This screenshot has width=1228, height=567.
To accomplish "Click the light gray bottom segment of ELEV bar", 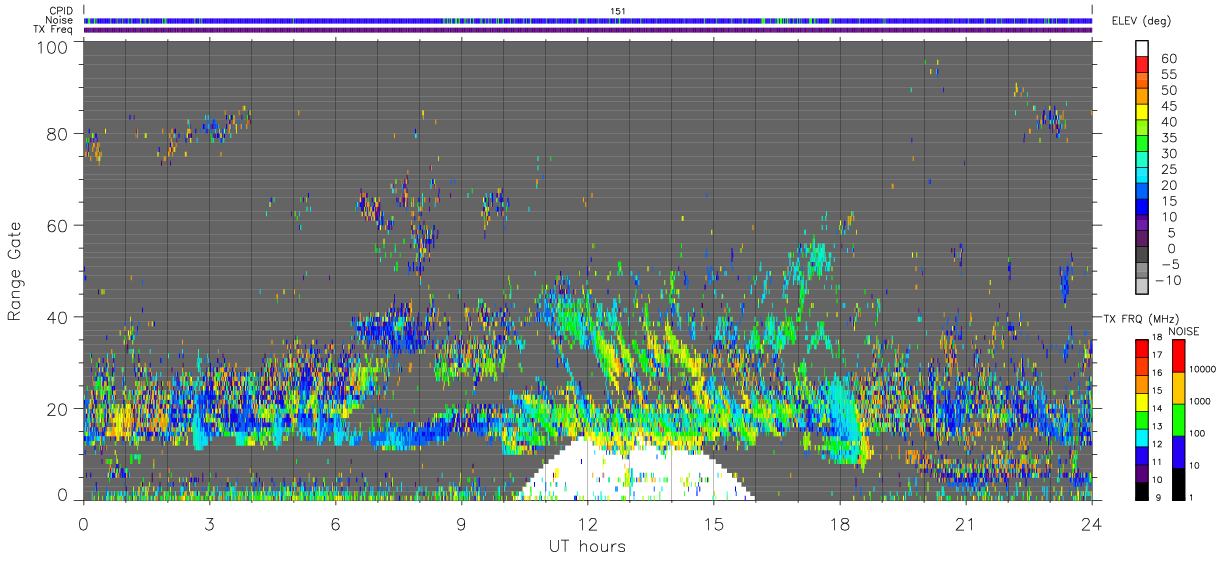I will tap(1143, 286).
